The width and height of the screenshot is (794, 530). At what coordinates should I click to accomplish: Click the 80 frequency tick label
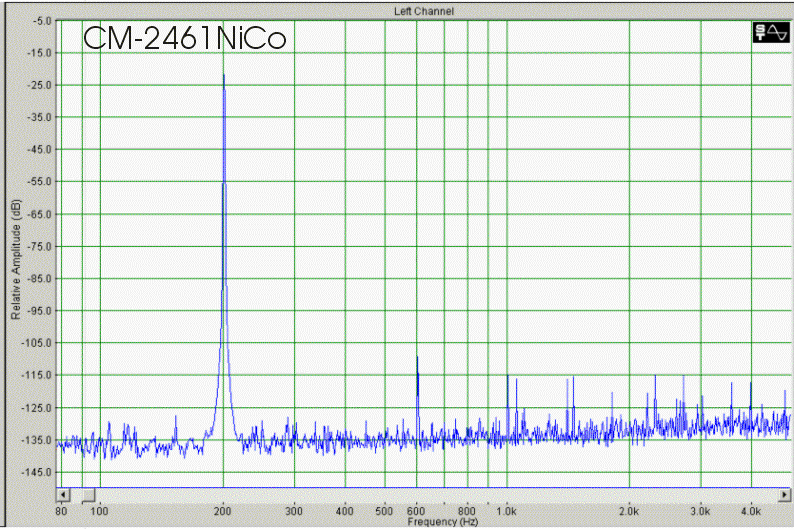[62, 511]
